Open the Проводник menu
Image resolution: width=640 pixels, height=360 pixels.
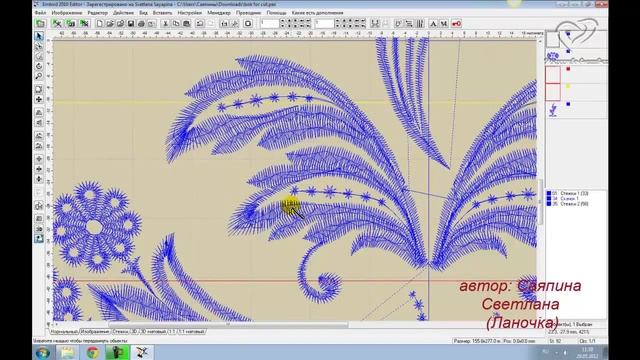(x=248, y=13)
